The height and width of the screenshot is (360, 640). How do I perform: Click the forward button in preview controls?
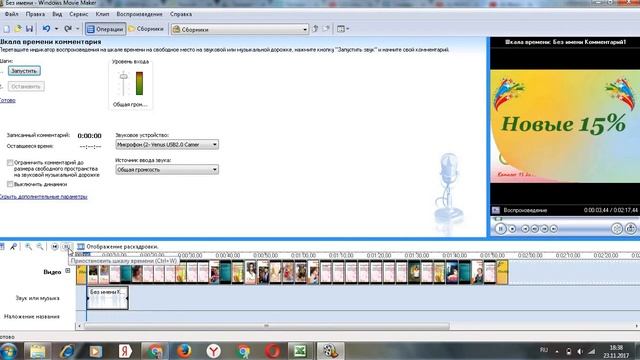[x=553, y=229]
